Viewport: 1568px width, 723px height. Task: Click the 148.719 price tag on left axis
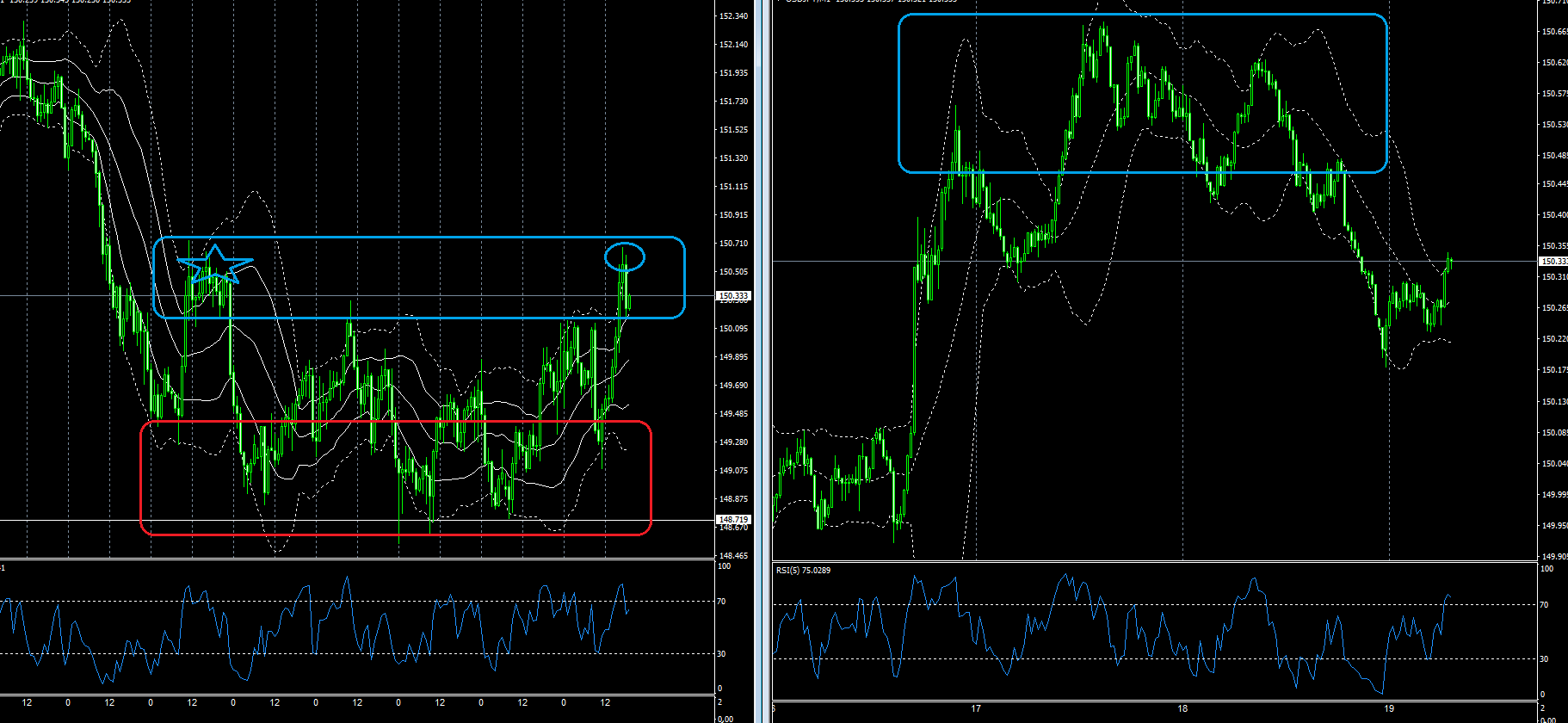pyautogui.click(x=733, y=520)
